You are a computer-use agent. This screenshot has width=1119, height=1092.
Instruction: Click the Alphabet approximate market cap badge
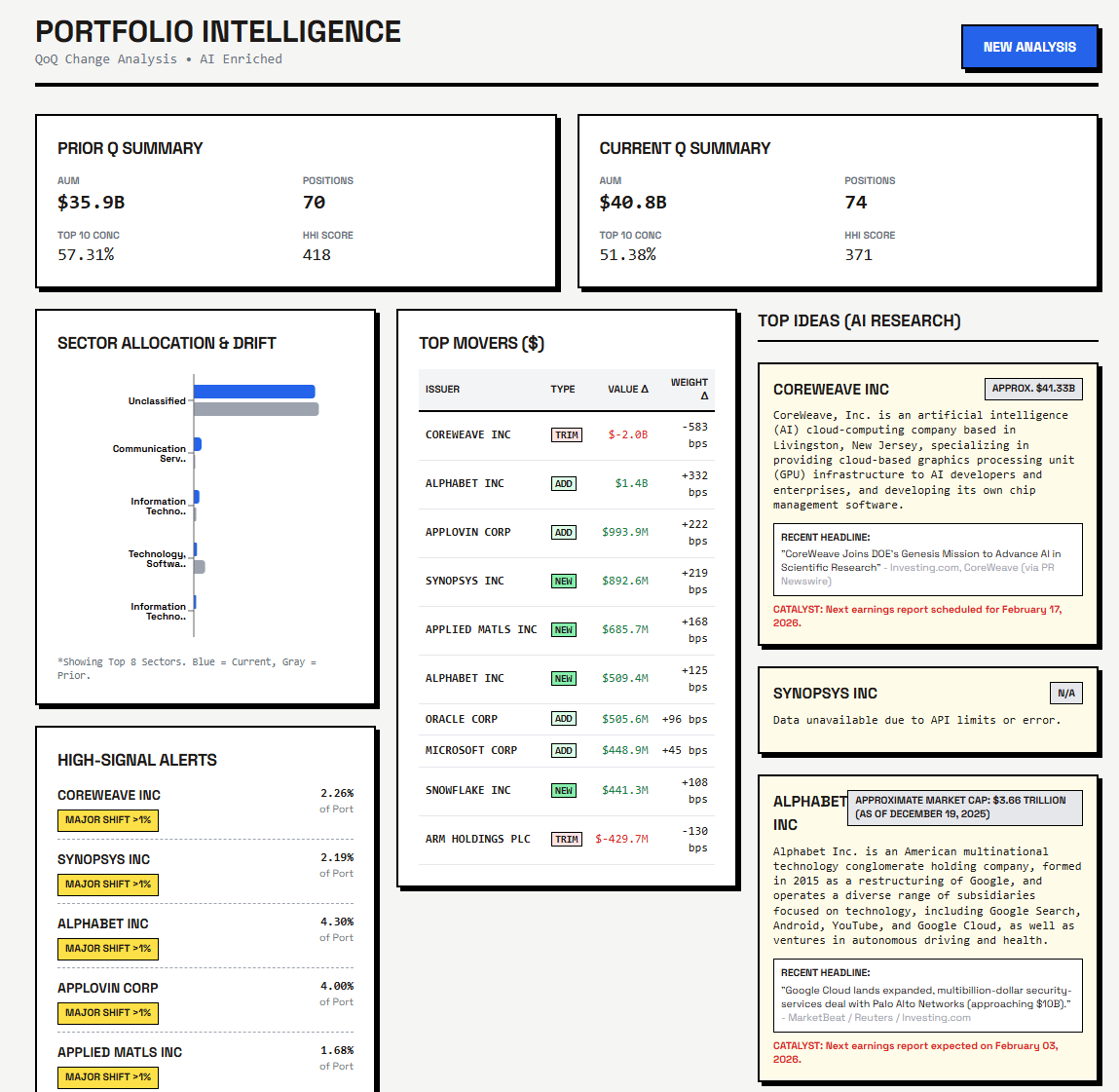click(x=964, y=808)
